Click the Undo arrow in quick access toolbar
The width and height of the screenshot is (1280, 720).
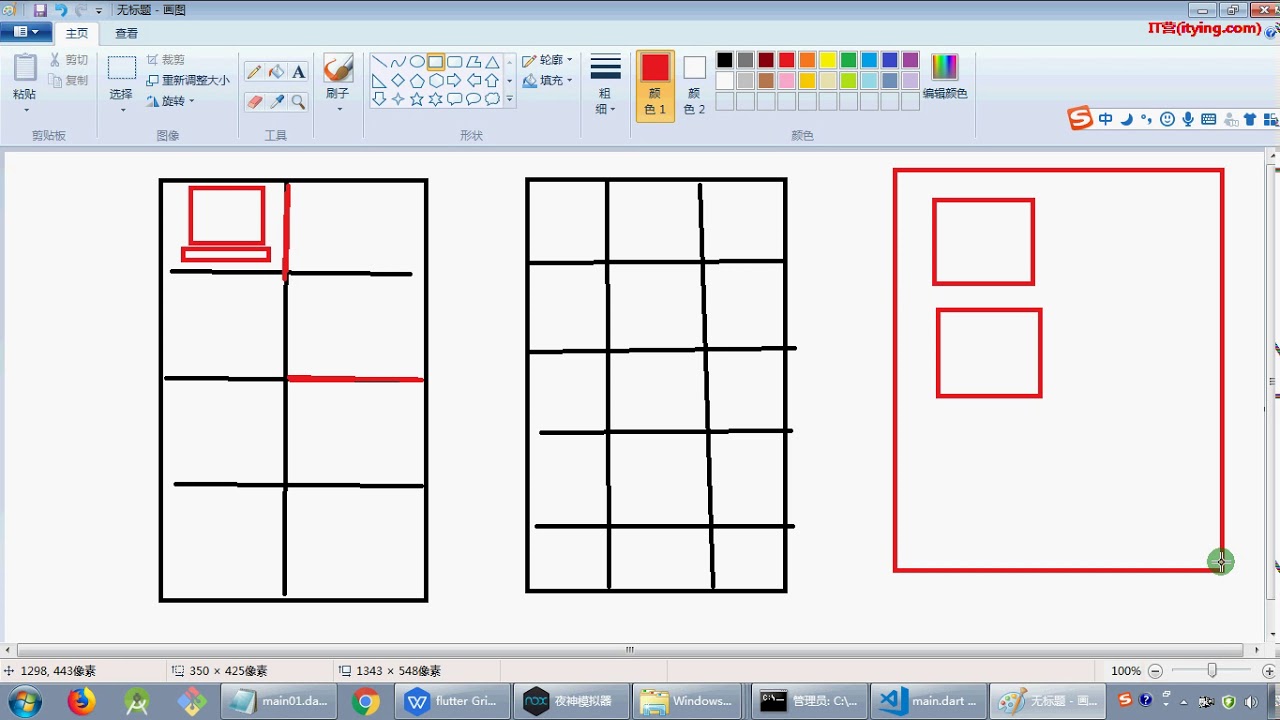[x=61, y=10]
